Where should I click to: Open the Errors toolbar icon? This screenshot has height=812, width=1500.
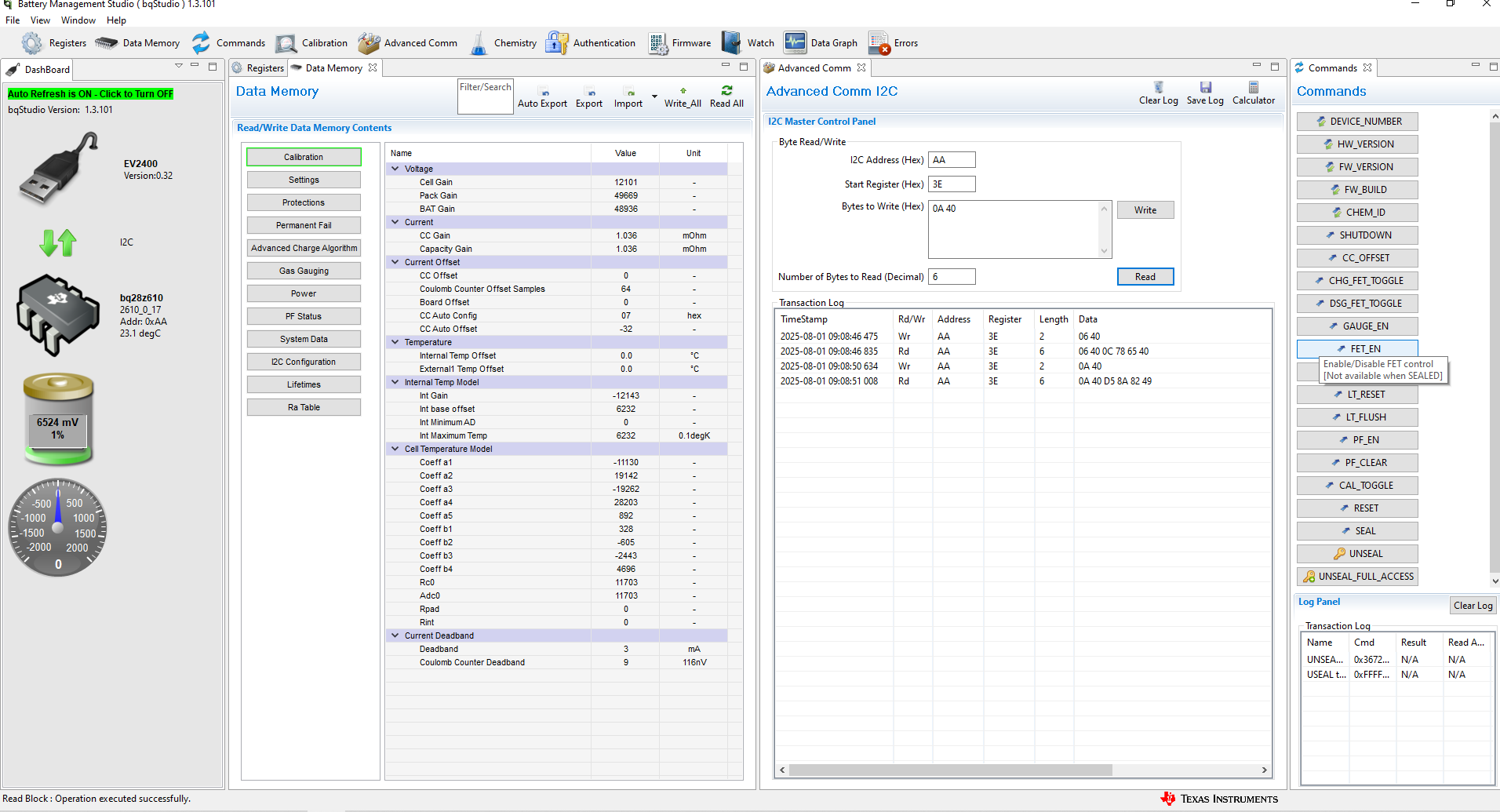pos(879,43)
